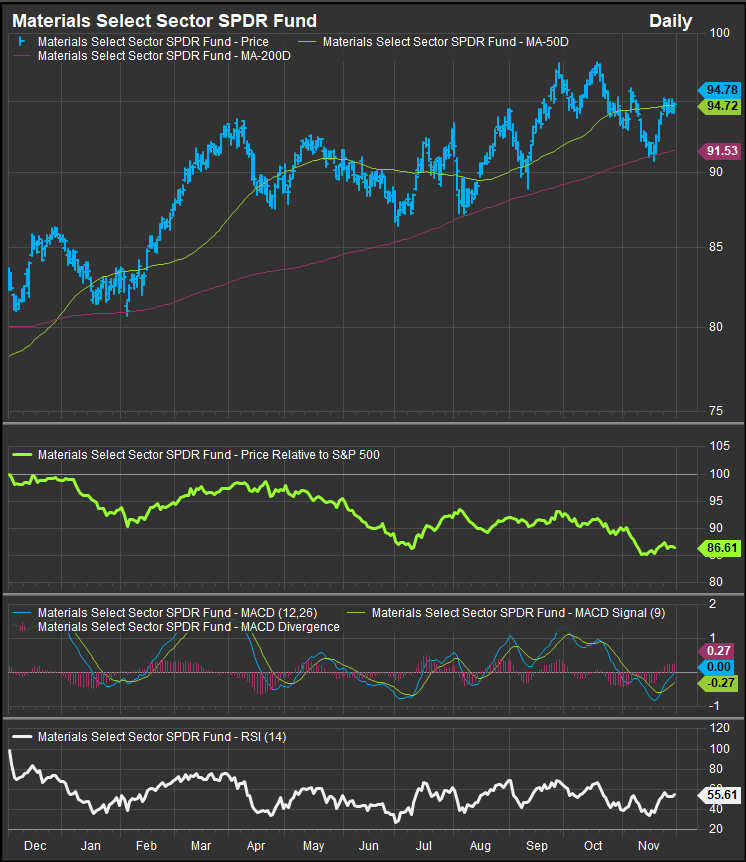The height and width of the screenshot is (862, 746).
Task: Select the RSI (14) legend entry
Action: [x=162, y=737]
